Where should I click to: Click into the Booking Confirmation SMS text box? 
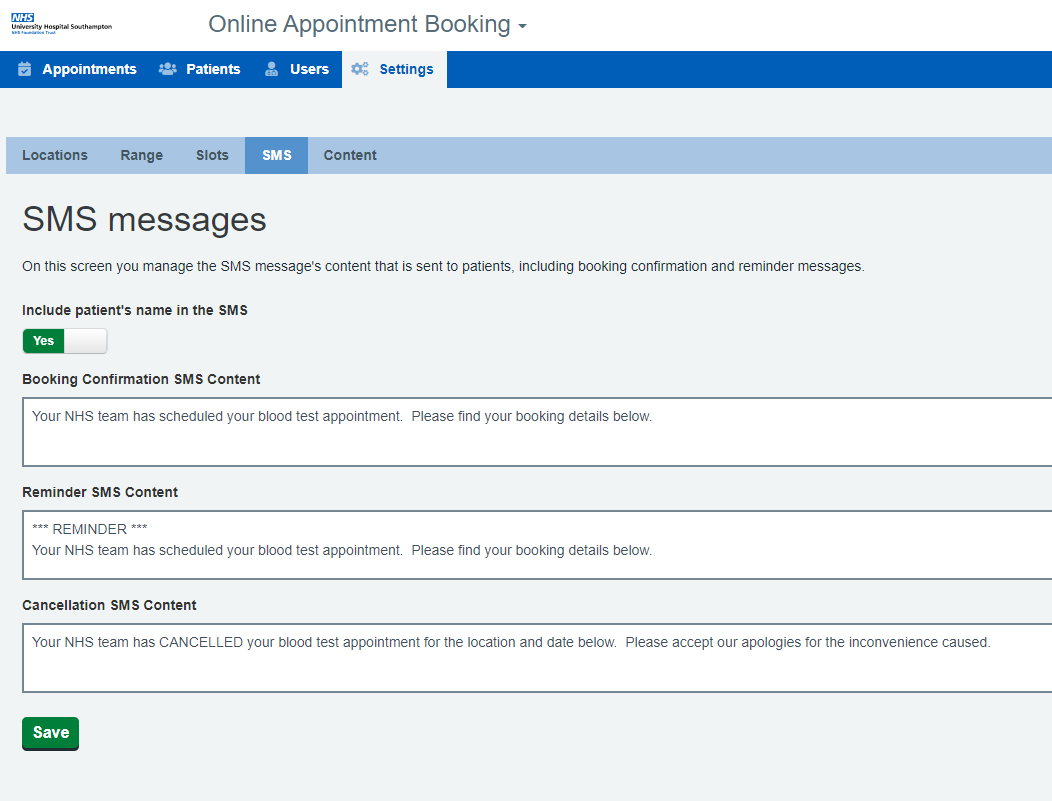[x=536, y=432]
